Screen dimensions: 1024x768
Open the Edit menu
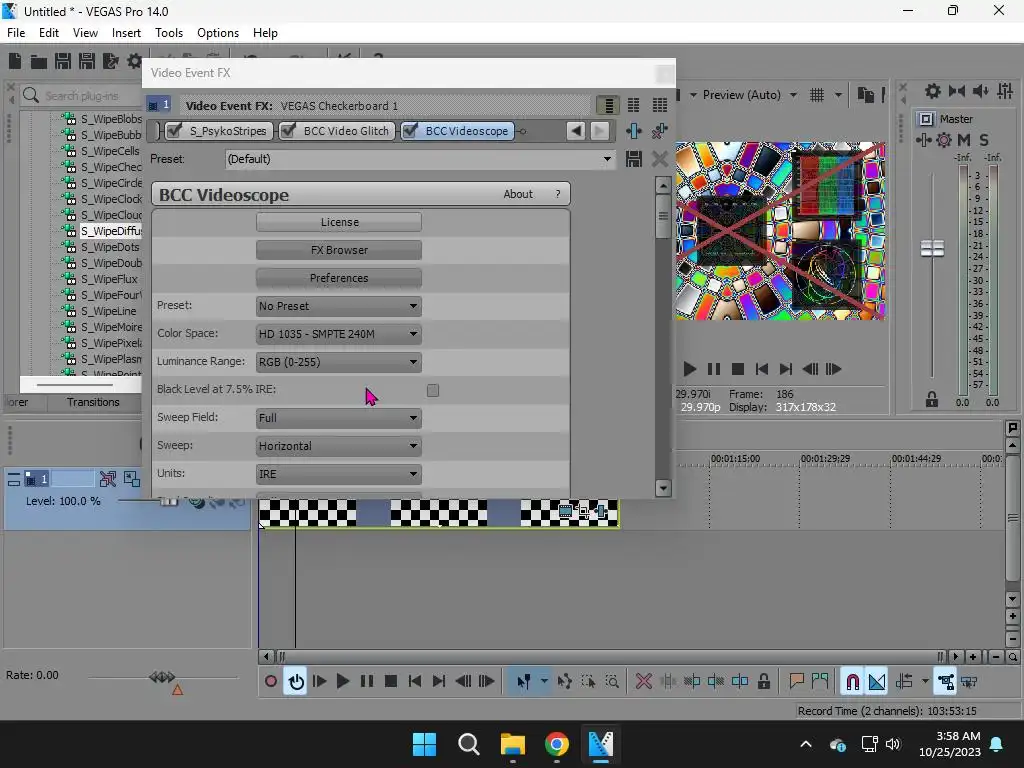(x=48, y=33)
